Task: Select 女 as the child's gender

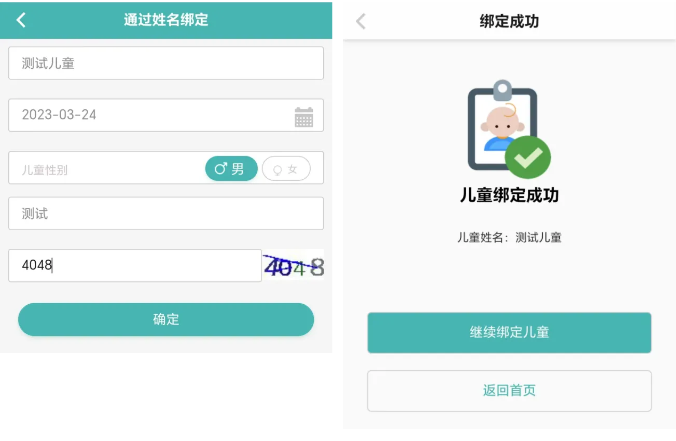Action: point(286,169)
